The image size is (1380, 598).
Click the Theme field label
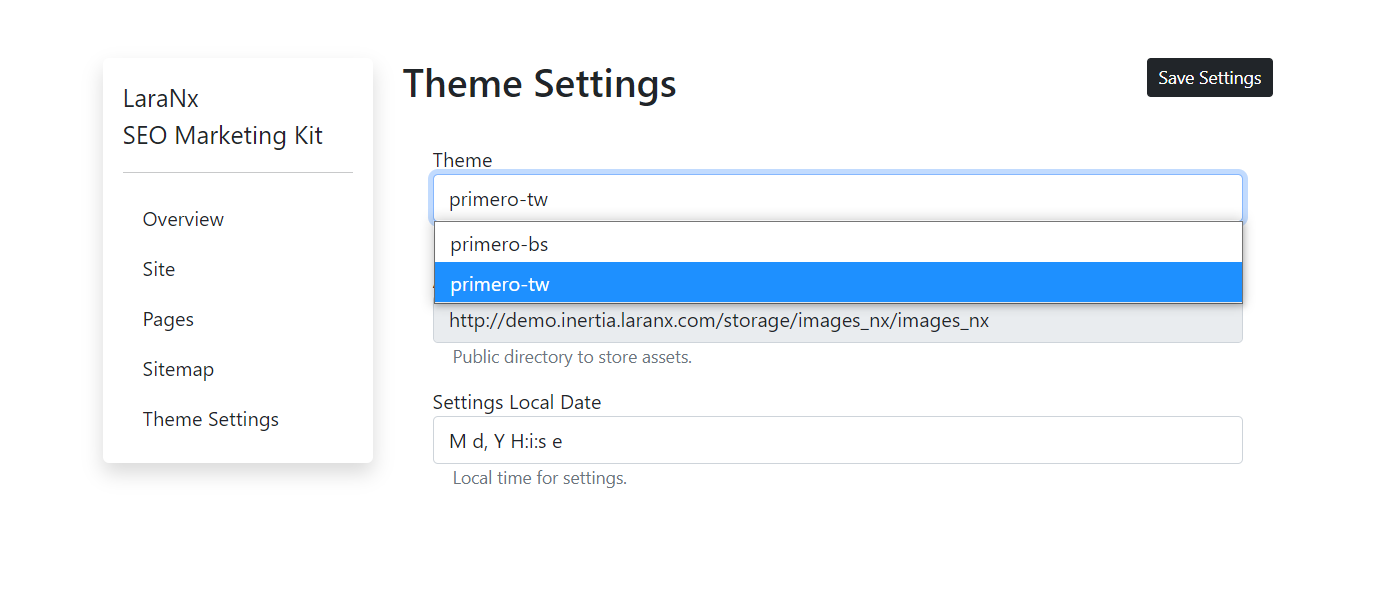click(x=462, y=160)
